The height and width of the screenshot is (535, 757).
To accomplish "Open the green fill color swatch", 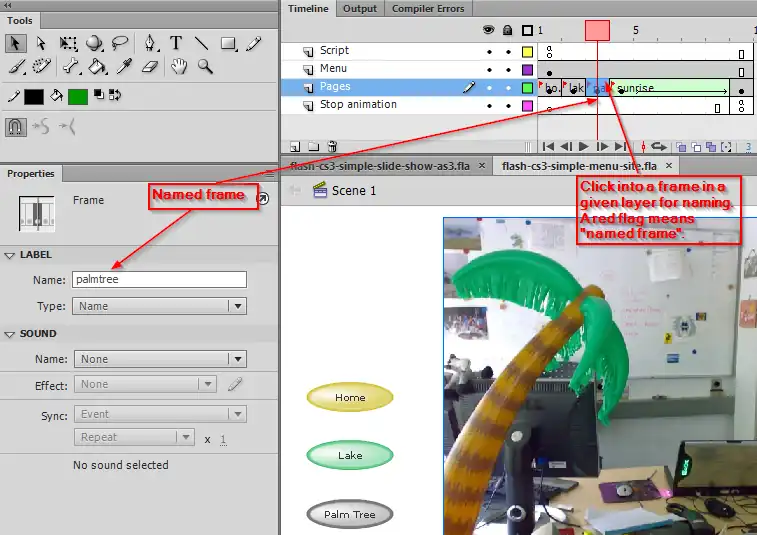I will click(78, 97).
